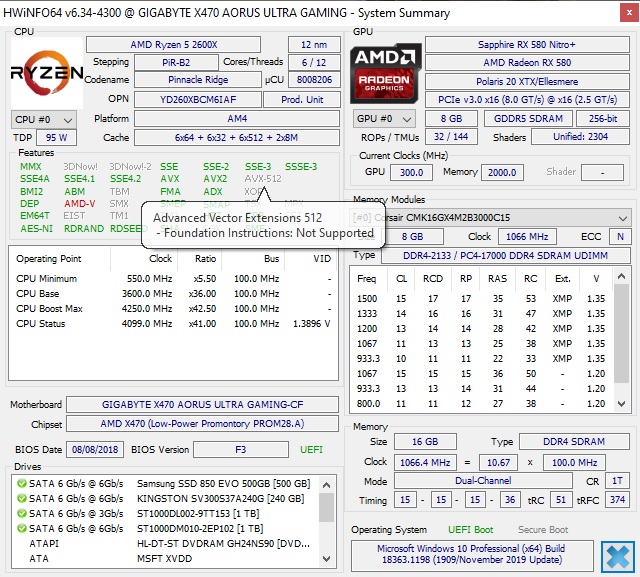Click the RDRAND feature label

tap(84, 229)
